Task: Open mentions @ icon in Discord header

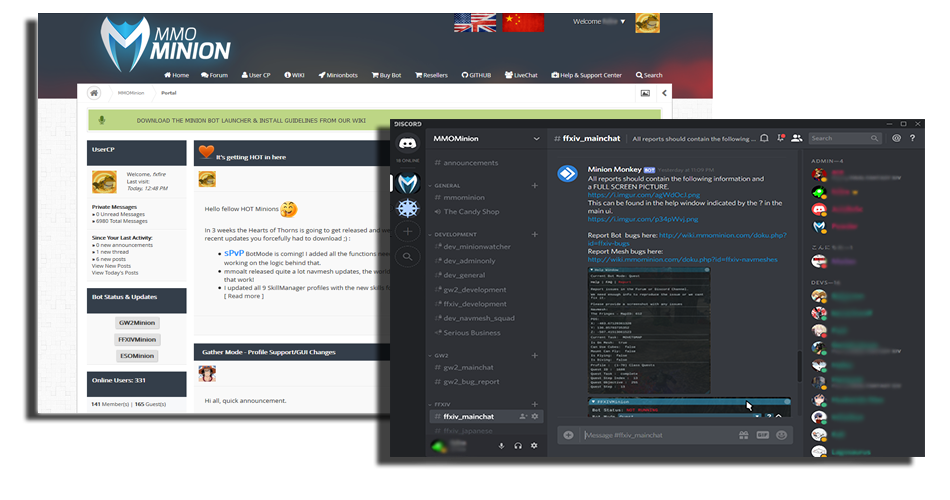Action: pyautogui.click(x=897, y=138)
